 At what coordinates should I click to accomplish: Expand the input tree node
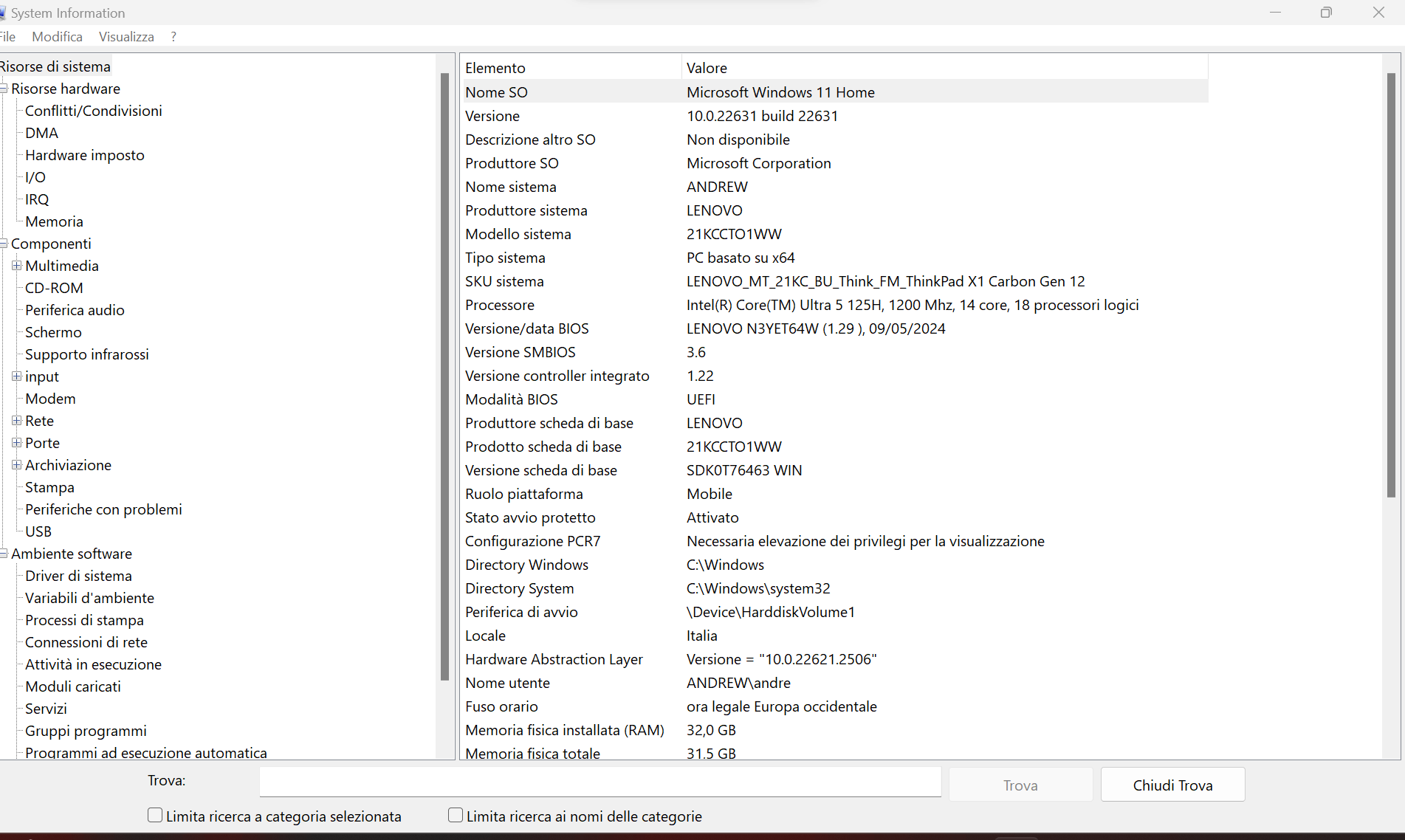click(x=16, y=376)
